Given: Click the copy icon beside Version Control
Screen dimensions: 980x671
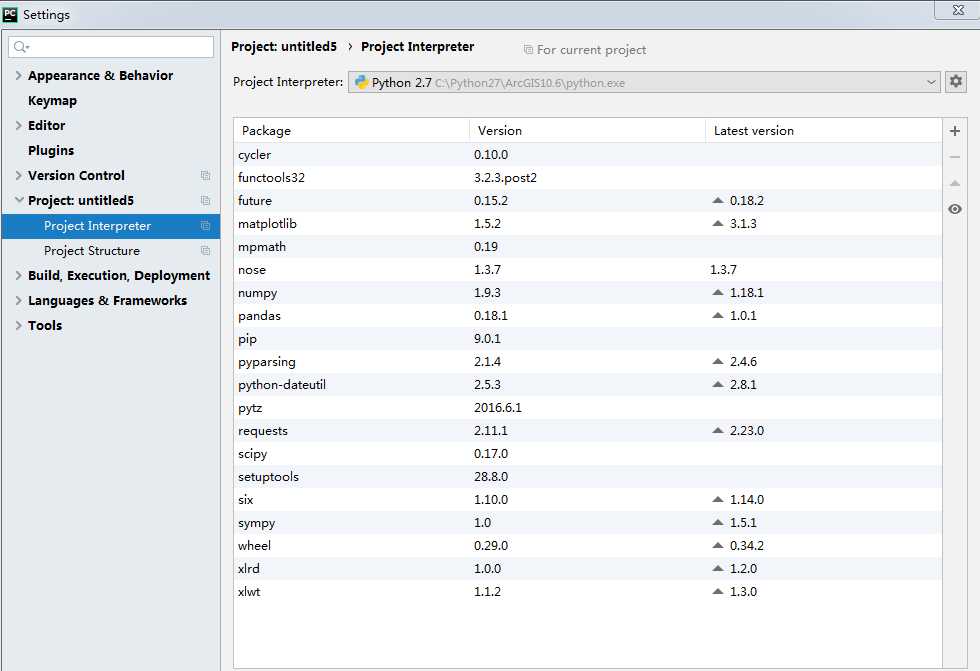Looking at the screenshot, I should [205, 176].
